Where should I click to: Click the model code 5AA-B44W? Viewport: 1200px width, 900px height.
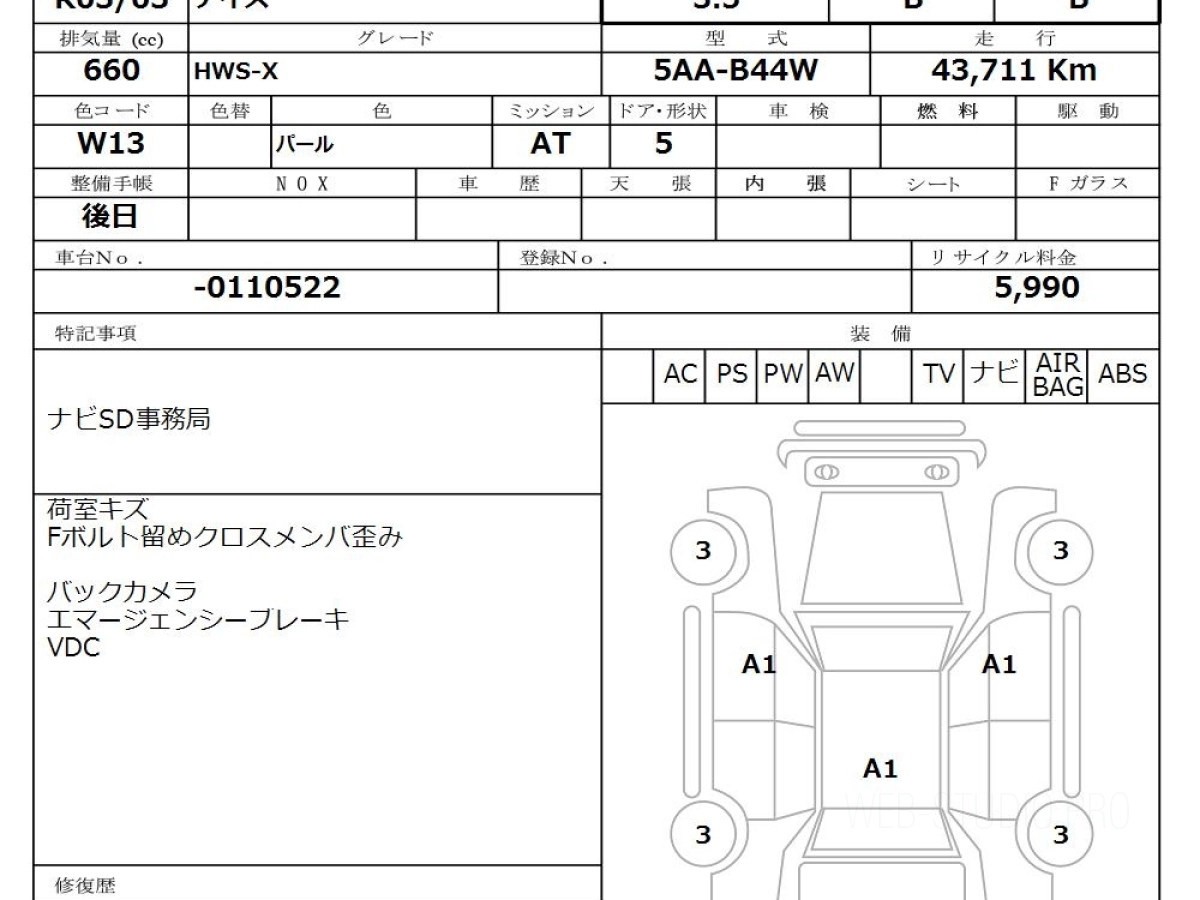736,71
